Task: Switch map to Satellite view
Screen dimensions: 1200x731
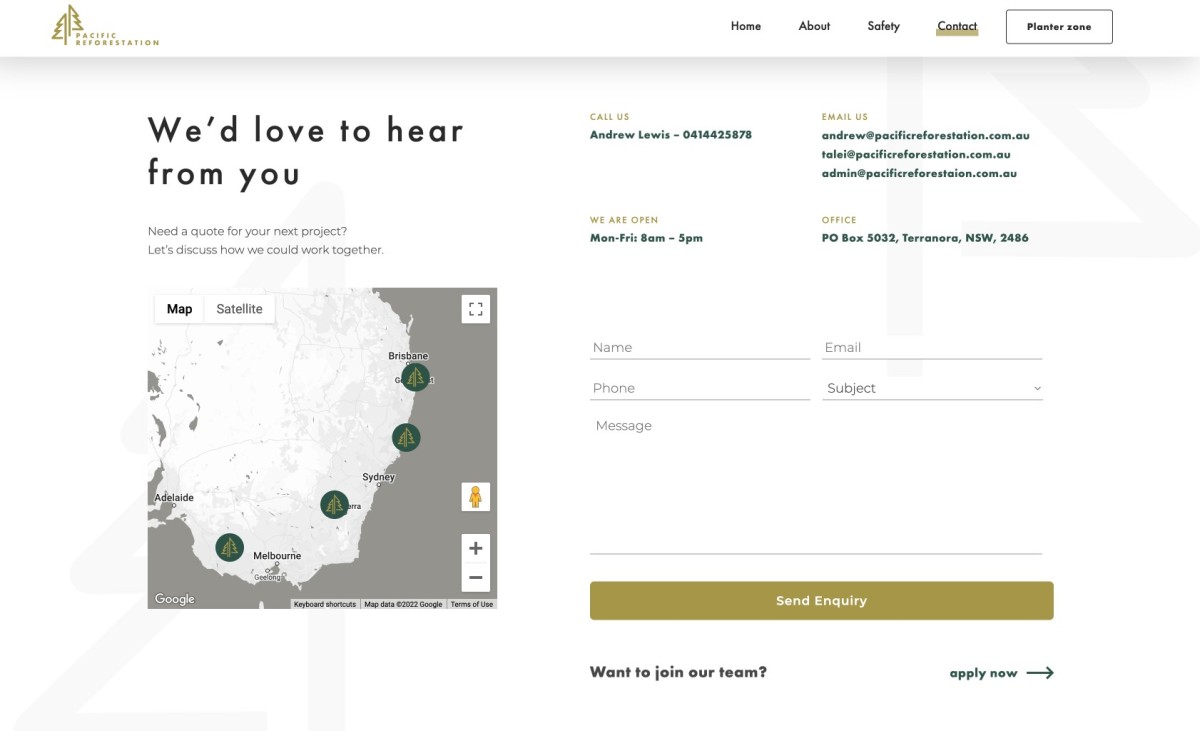Action: click(x=240, y=309)
